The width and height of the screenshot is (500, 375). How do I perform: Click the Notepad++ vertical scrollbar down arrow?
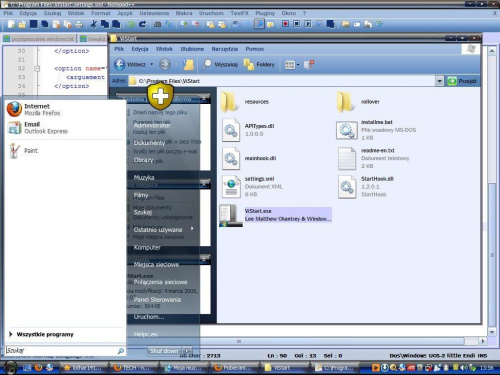click(x=492, y=332)
